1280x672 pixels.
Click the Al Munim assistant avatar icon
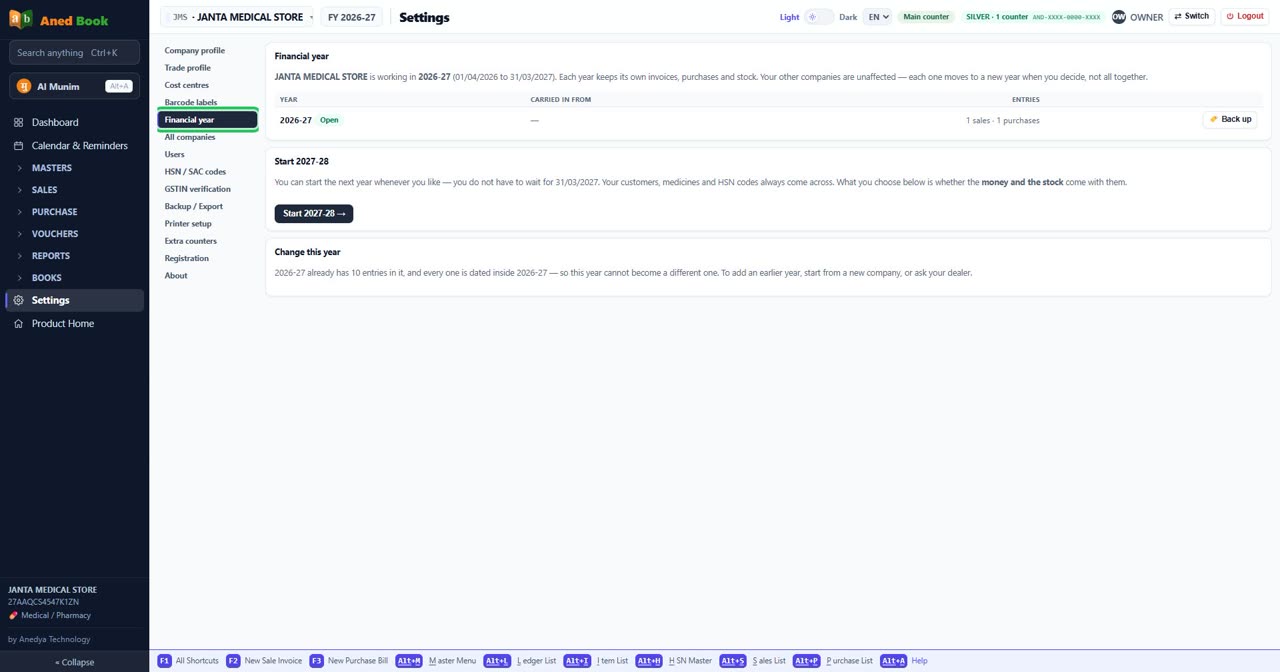pyautogui.click(x=24, y=86)
